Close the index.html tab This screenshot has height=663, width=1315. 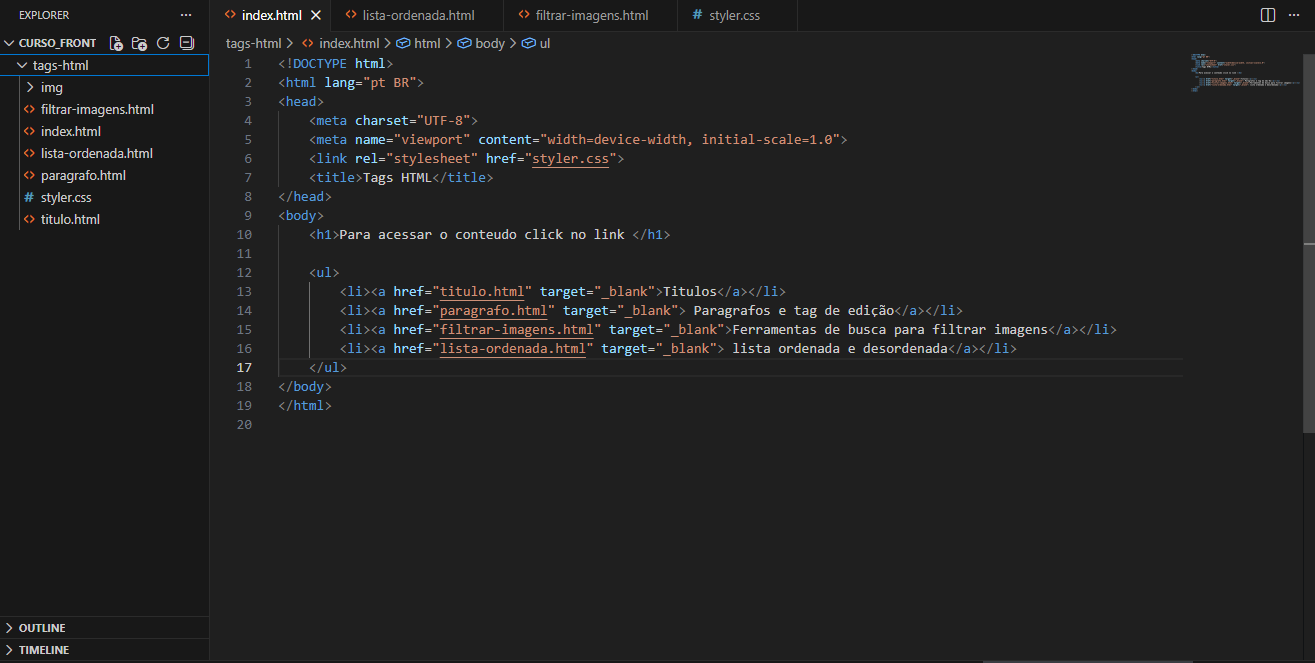[316, 16]
